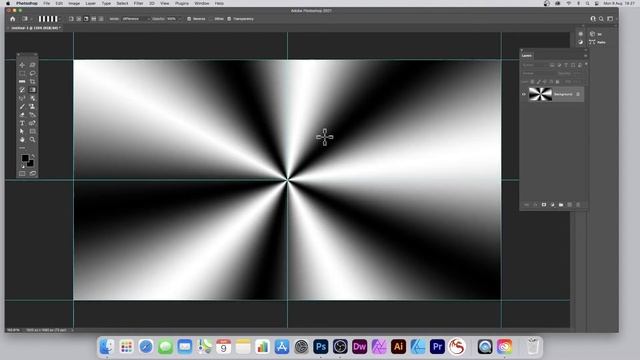Select the Rectangular Marquee tool
The width and height of the screenshot is (640, 360).
point(22,73)
